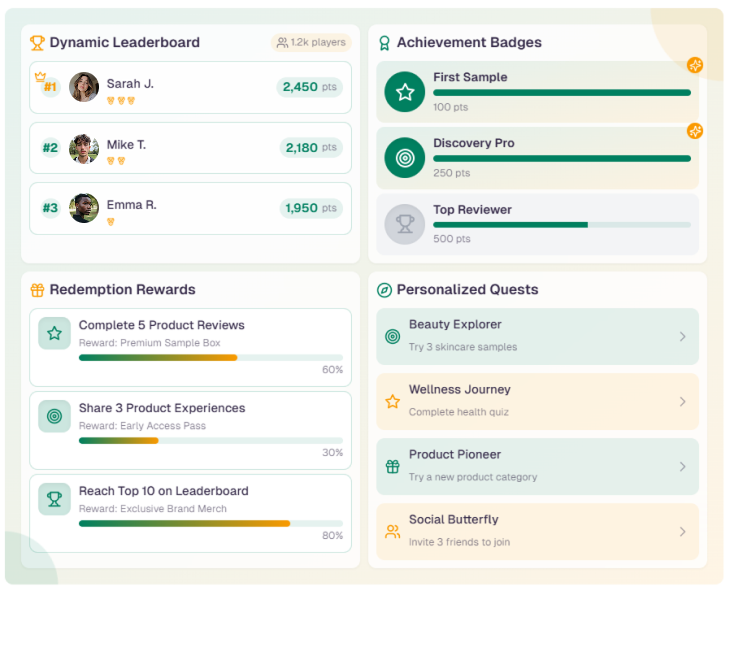Click the trophy icon for Reach Top 10
730x670 pixels.
click(54, 499)
